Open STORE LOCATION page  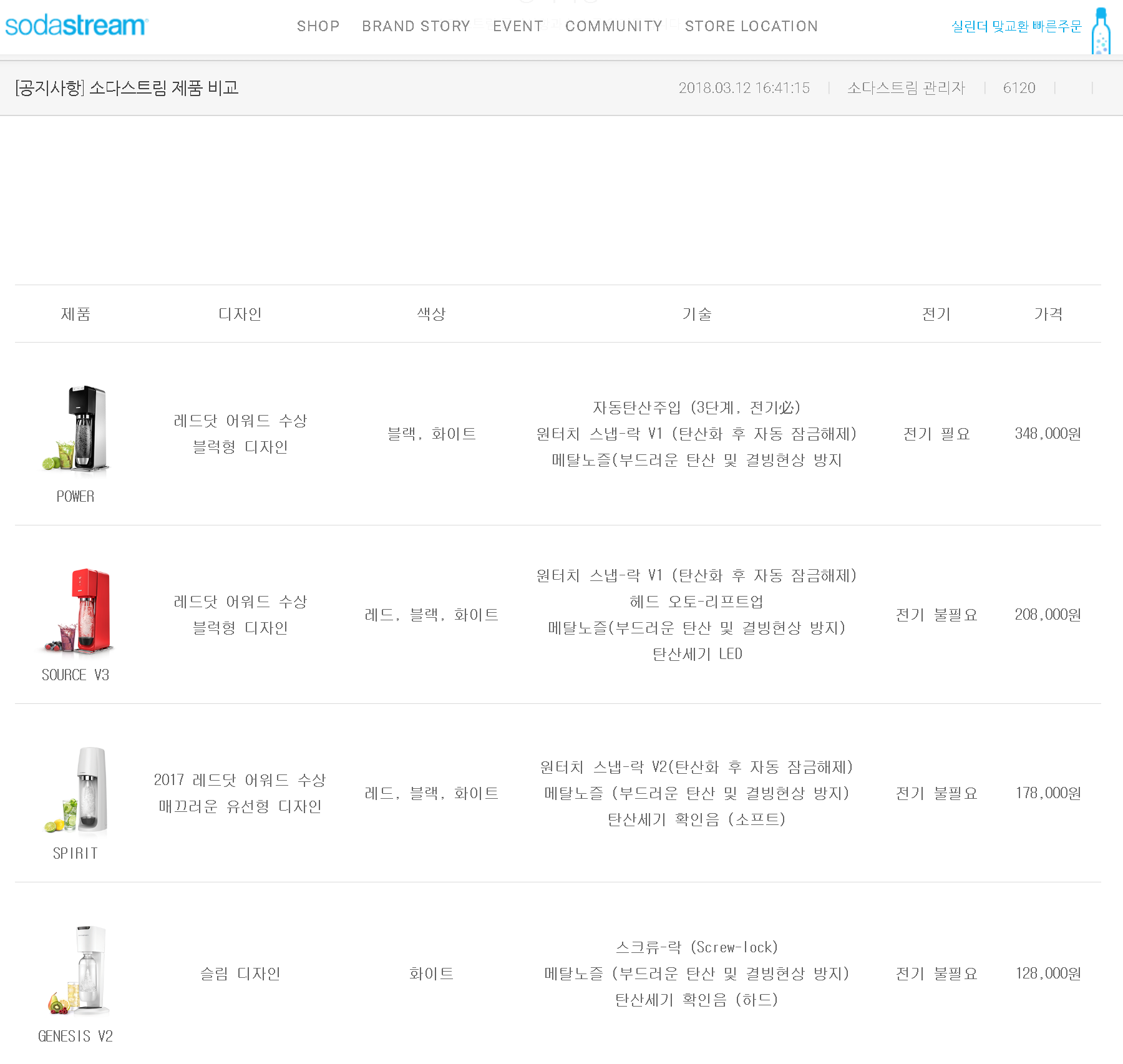pyautogui.click(x=751, y=26)
